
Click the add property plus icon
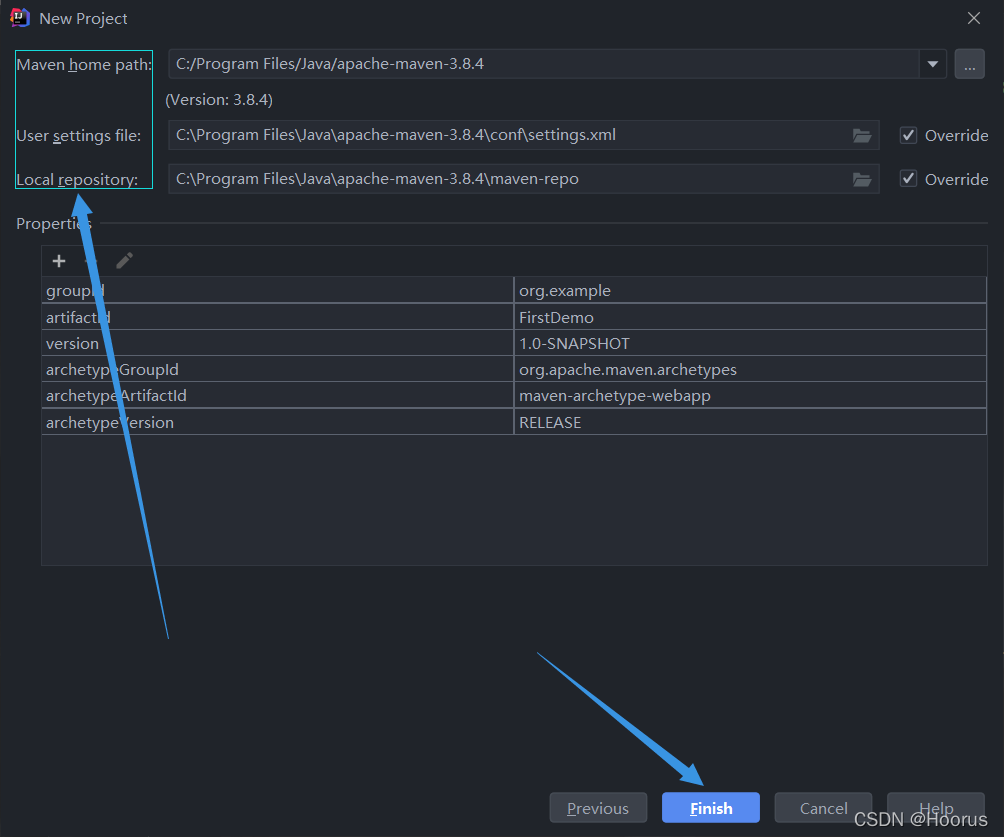pos(59,261)
